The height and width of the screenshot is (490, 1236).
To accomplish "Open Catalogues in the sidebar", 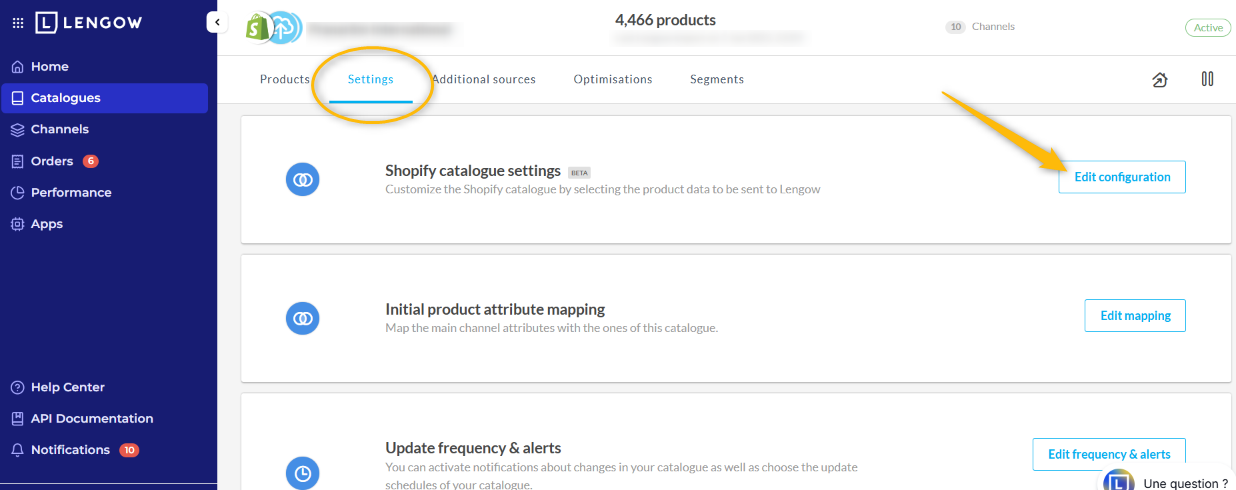I will (65, 98).
